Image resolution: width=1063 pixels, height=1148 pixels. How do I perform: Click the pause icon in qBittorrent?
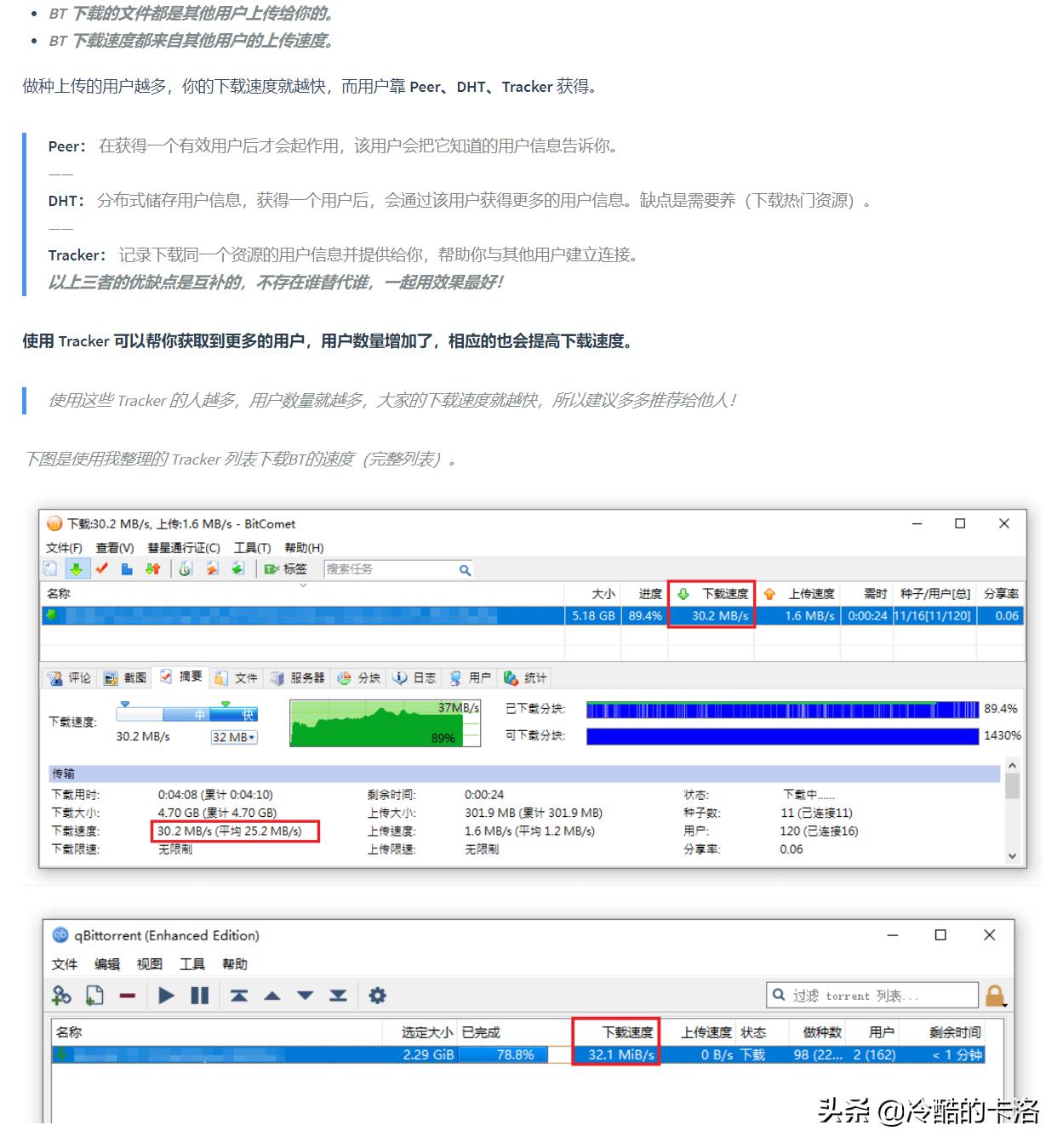[200, 996]
